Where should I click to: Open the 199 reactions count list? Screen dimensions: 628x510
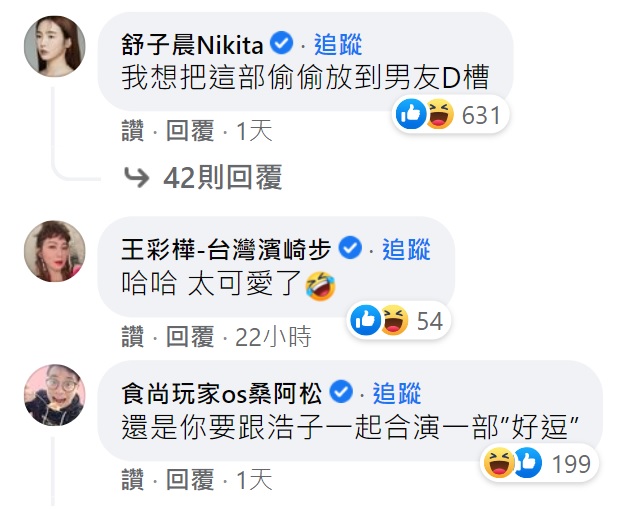571,464
